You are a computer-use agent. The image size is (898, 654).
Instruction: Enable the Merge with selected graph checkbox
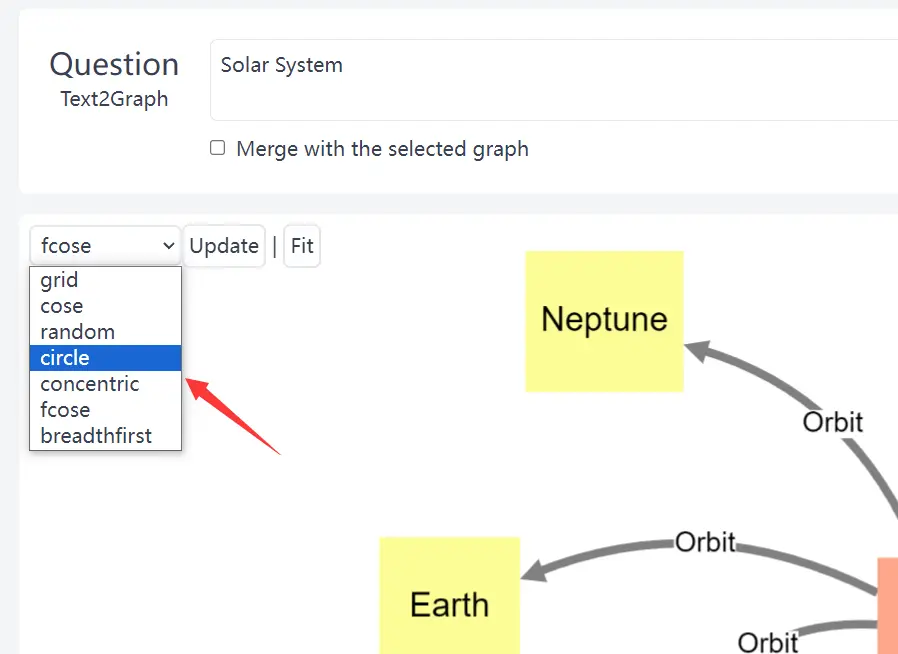217,148
